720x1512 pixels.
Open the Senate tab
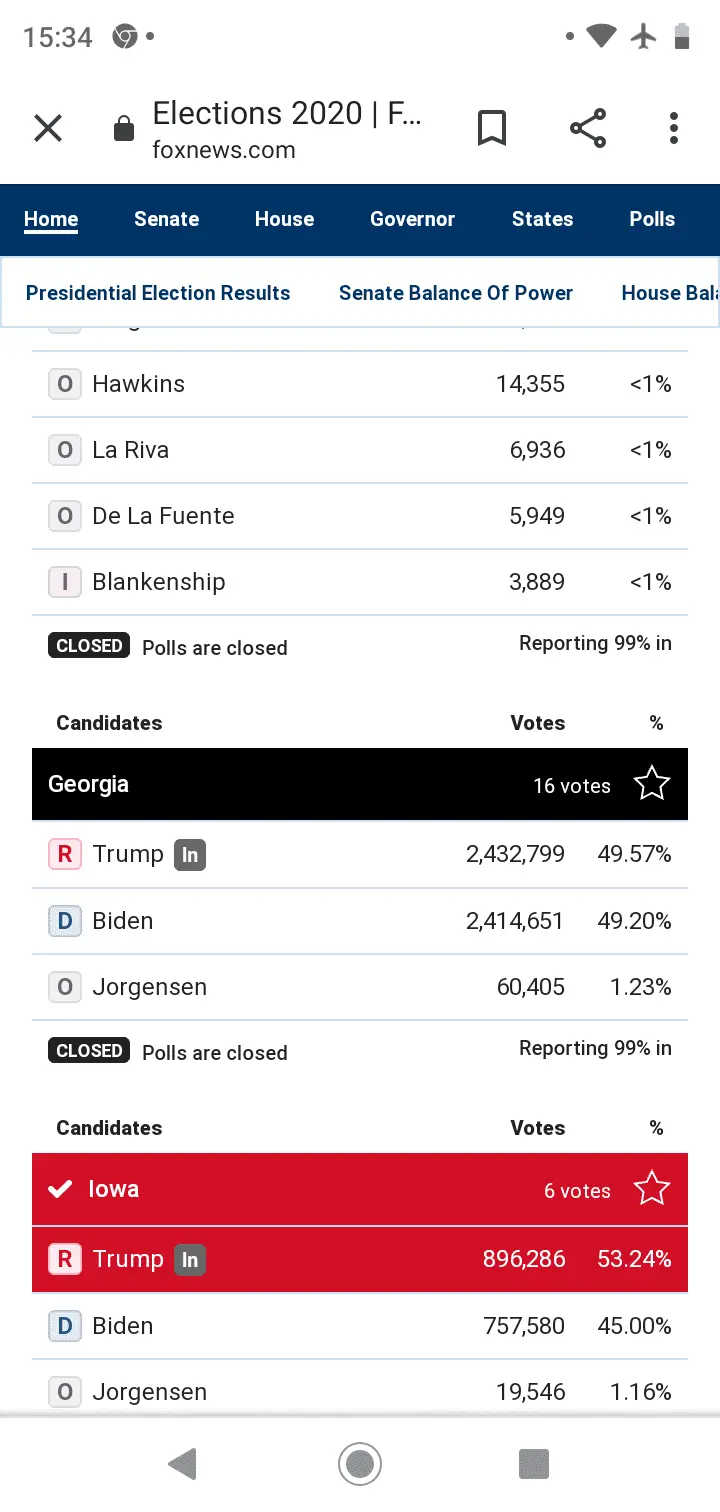pos(167,219)
